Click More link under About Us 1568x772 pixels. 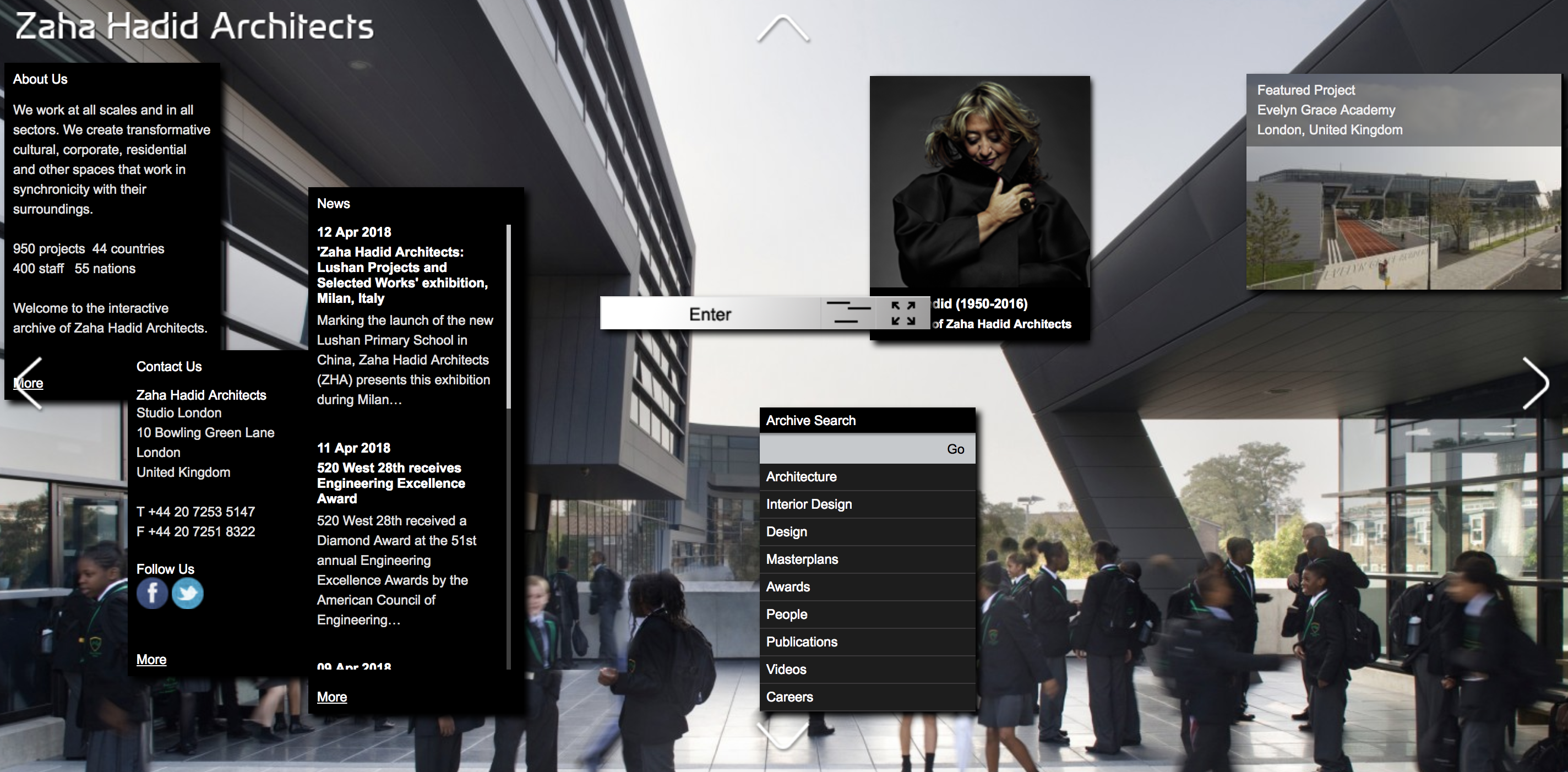27,383
